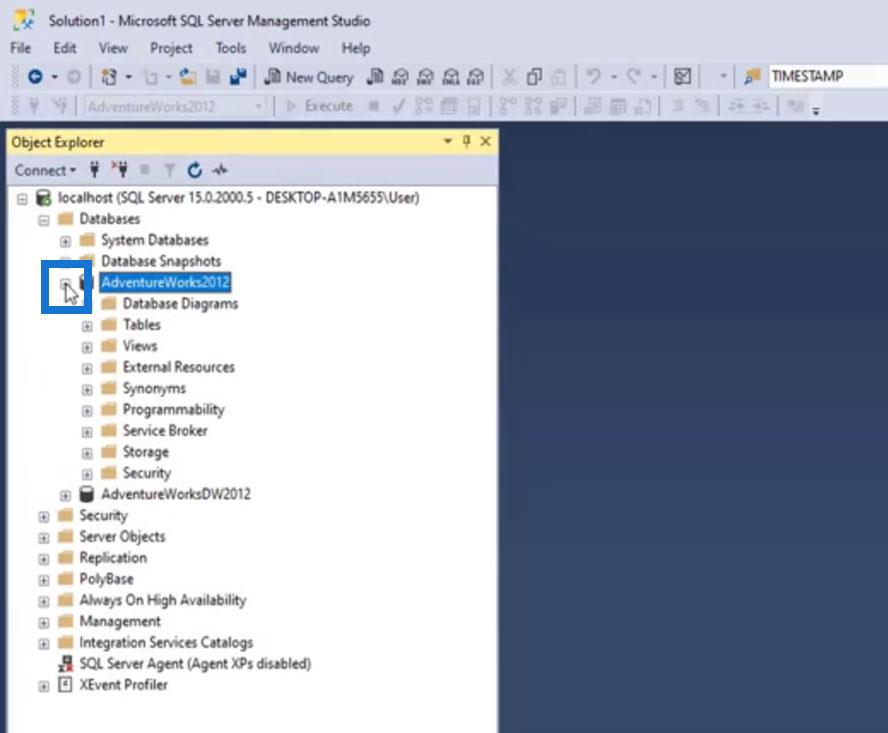Click the Filter funnel icon in Object Explorer
Image resolution: width=888 pixels, height=733 pixels.
pyautogui.click(x=169, y=170)
